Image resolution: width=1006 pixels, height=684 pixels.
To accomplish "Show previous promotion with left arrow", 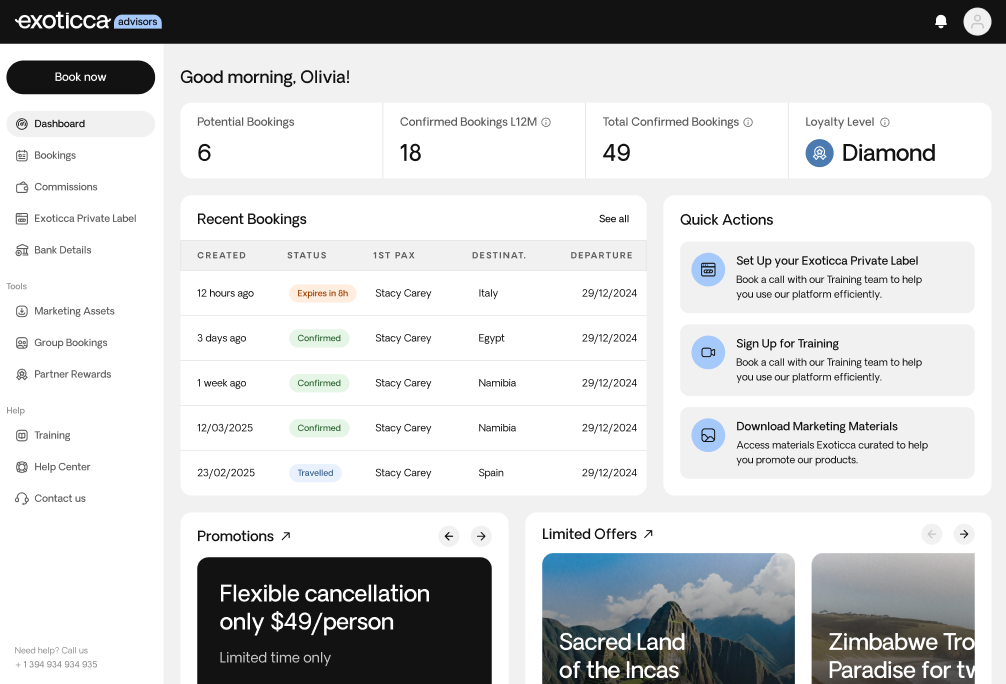I will click(x=449, y=536).
